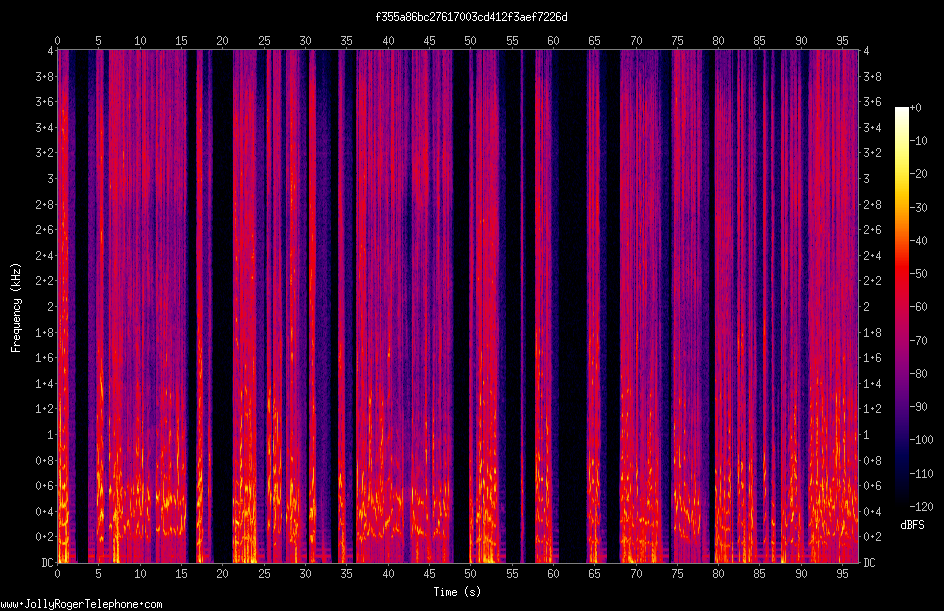Click the 'Time (s)' axis label

tap(457, 592)
